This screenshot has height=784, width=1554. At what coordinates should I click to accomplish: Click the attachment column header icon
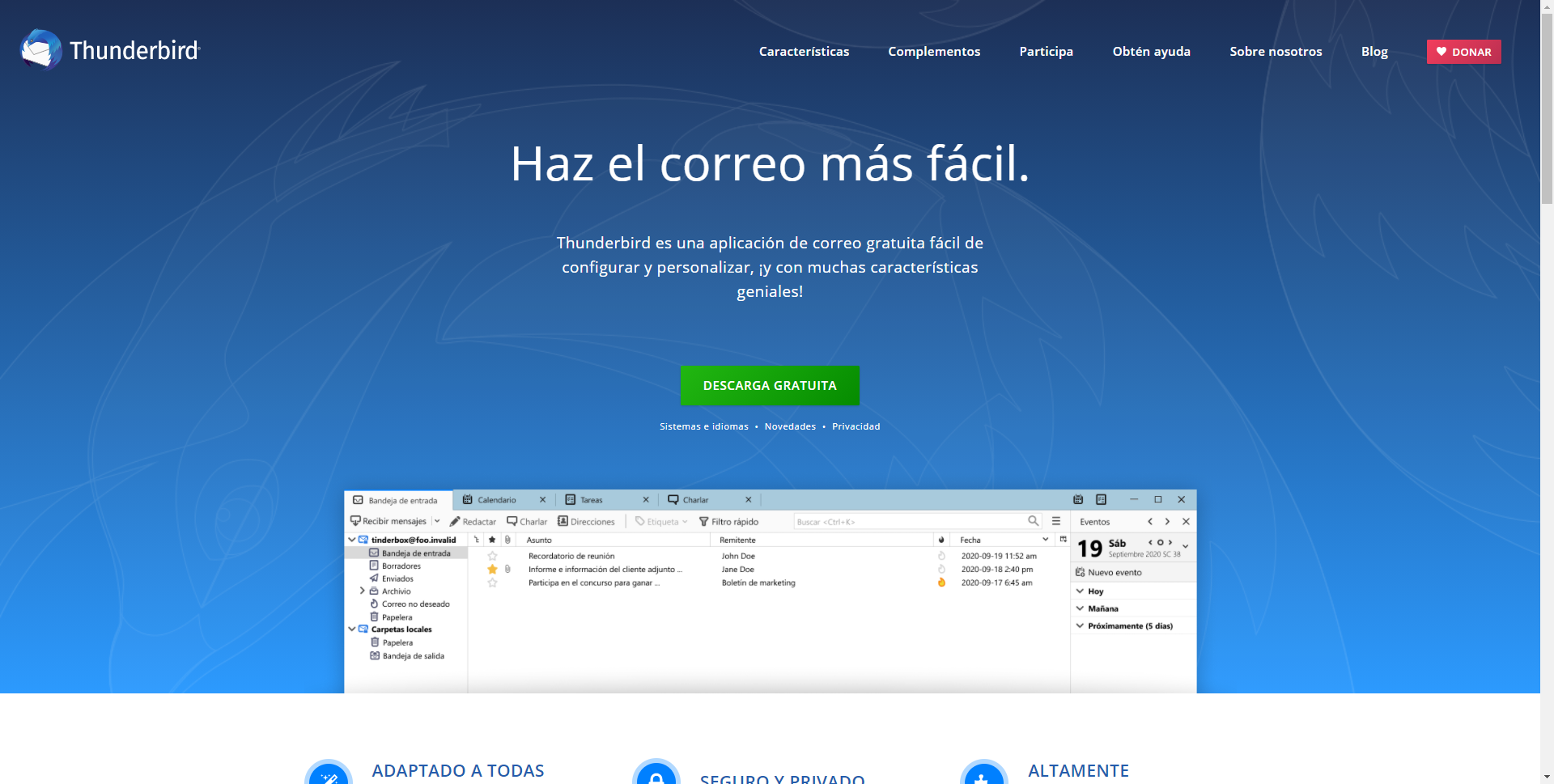[x=507, y=540]
